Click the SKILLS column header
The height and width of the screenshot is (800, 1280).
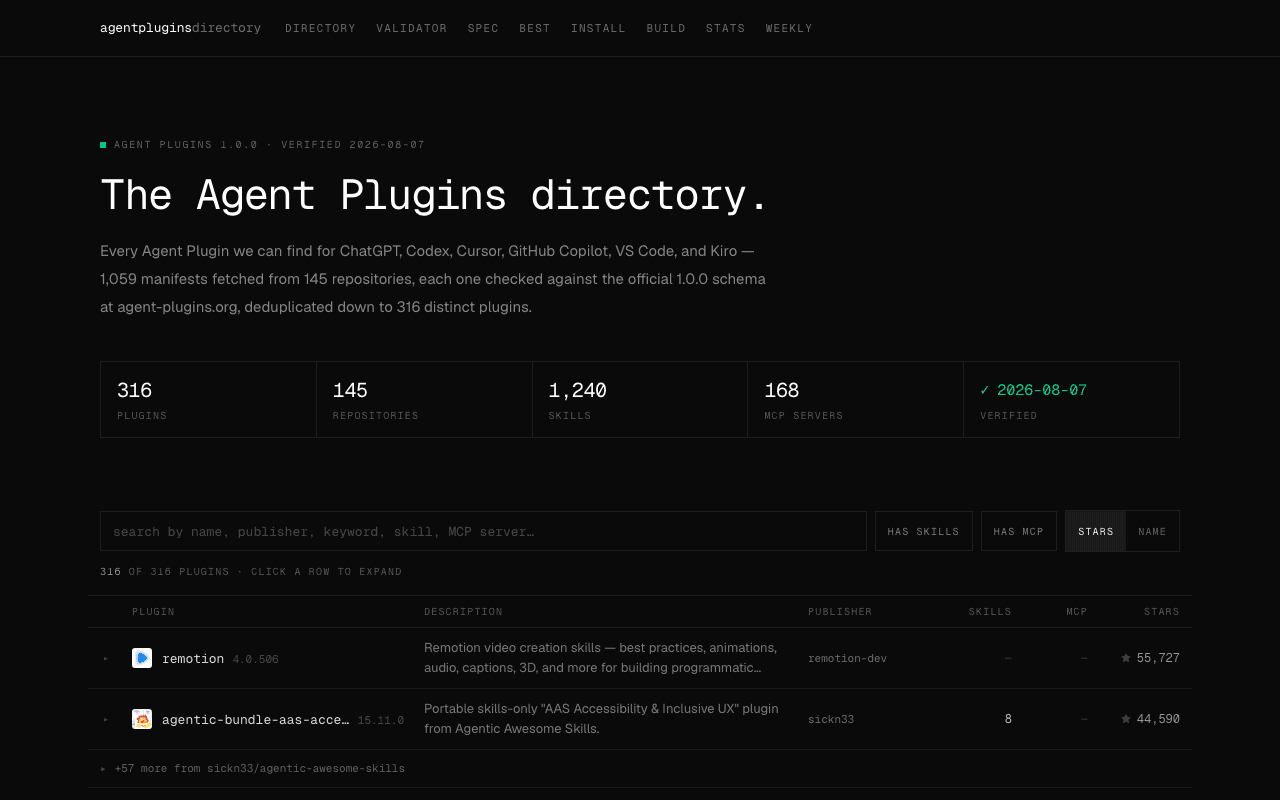990,612
